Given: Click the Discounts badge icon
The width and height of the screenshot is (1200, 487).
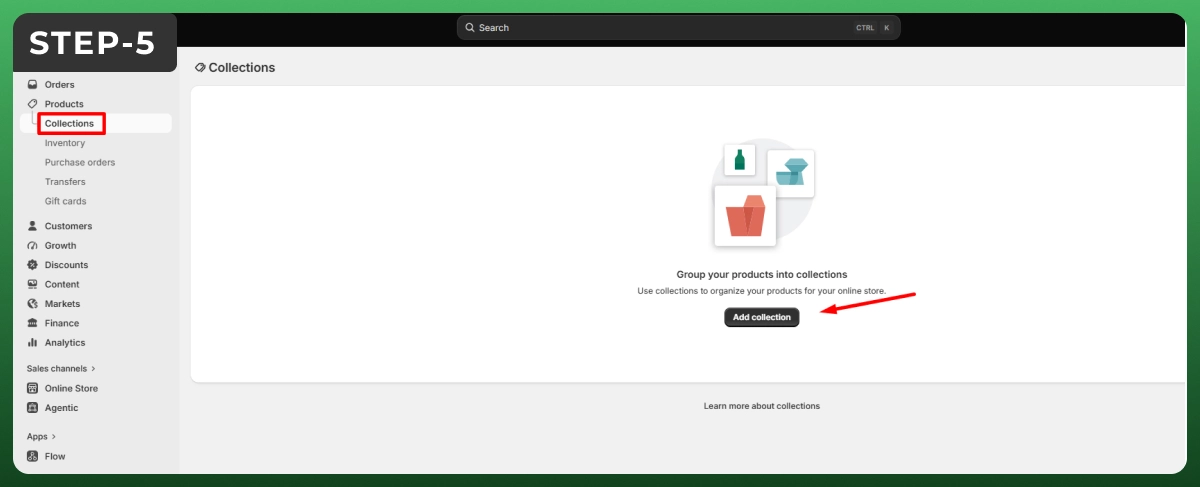Looking at the screenshot, I should pos(33,265).
